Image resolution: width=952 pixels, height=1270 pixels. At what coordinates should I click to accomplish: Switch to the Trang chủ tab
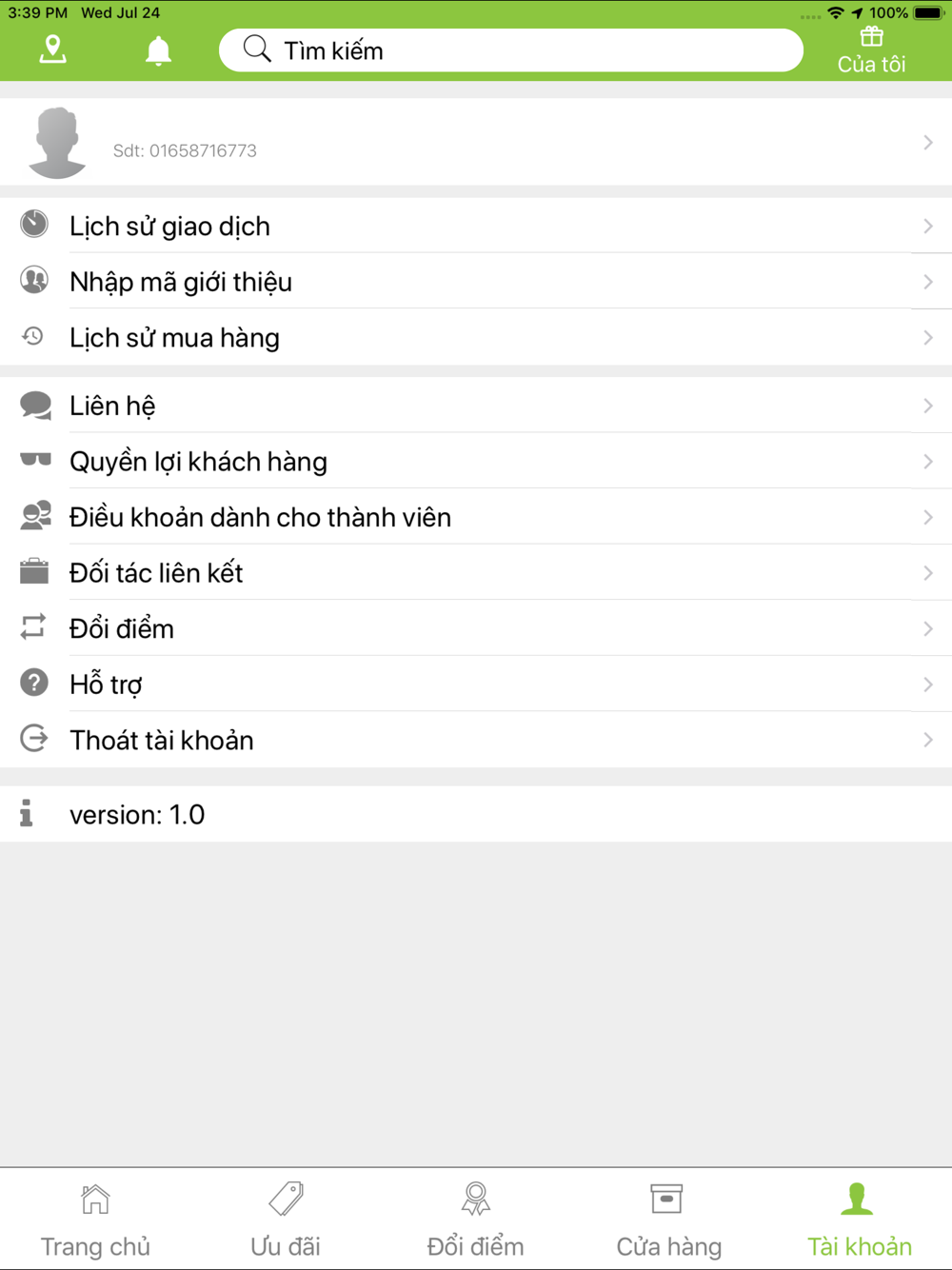(95, 1220)
